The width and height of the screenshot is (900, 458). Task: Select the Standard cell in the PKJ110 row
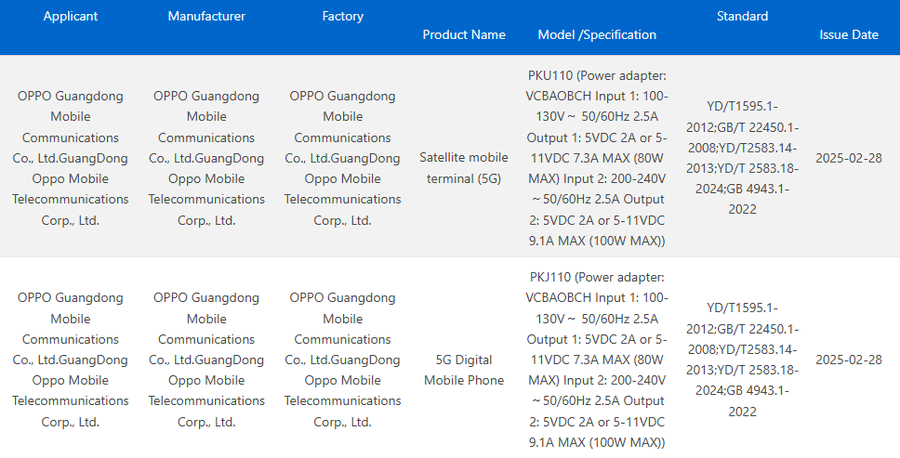point(742,359)
